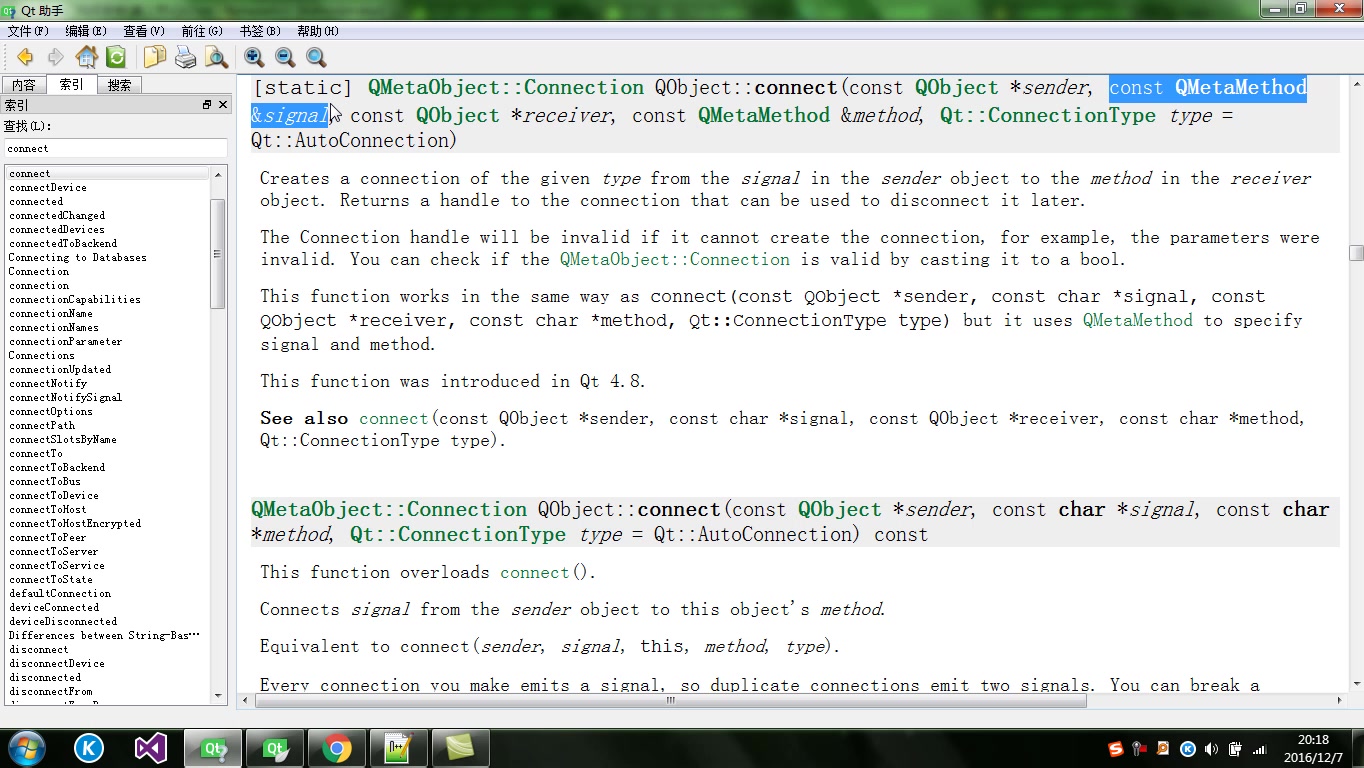Select index entry connectToBus
1364x768 pixels.
45,482
